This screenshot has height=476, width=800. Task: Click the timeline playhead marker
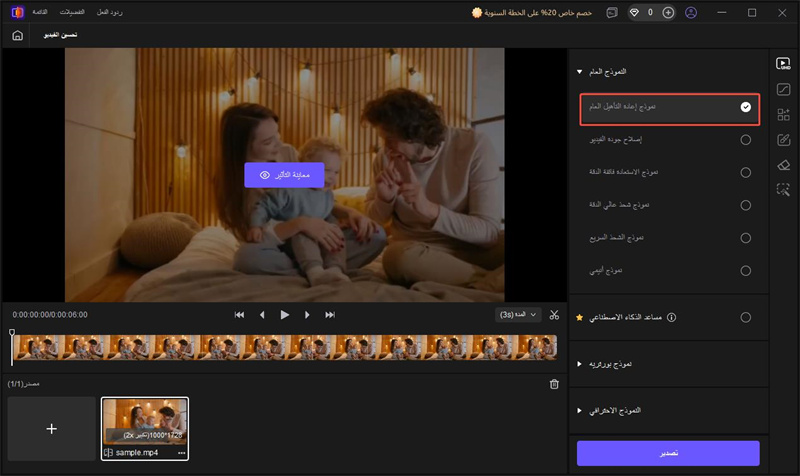pos(12,334)
